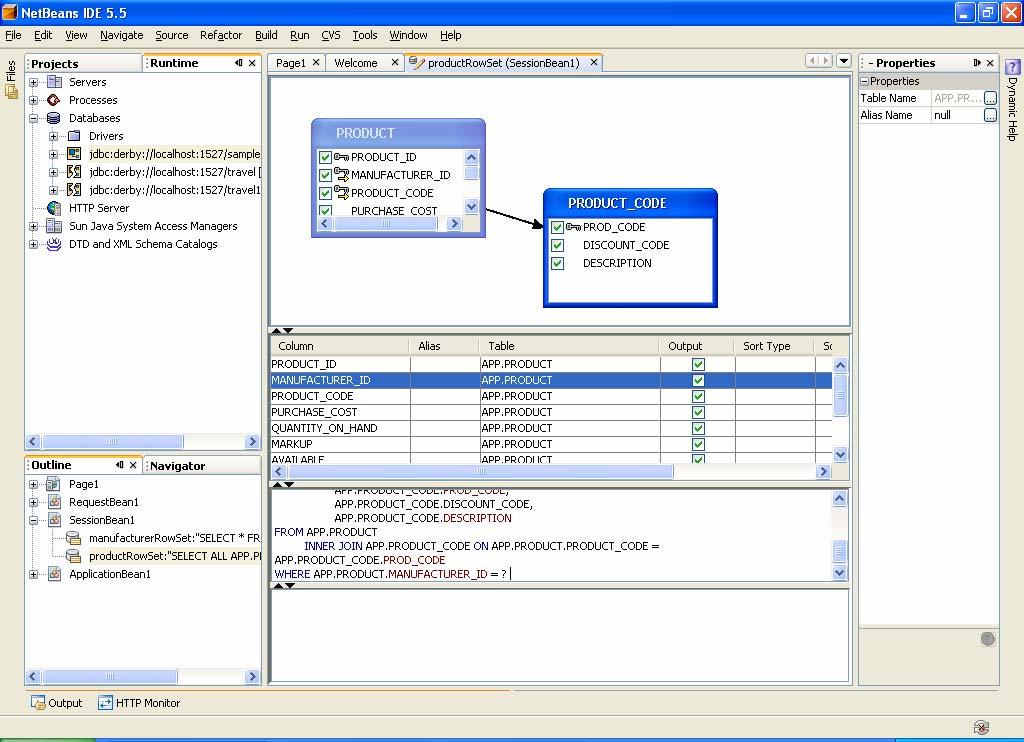Click the Databases cylinder icon
The width and height of the screenshot is (1024, 742).
[54, 118]
